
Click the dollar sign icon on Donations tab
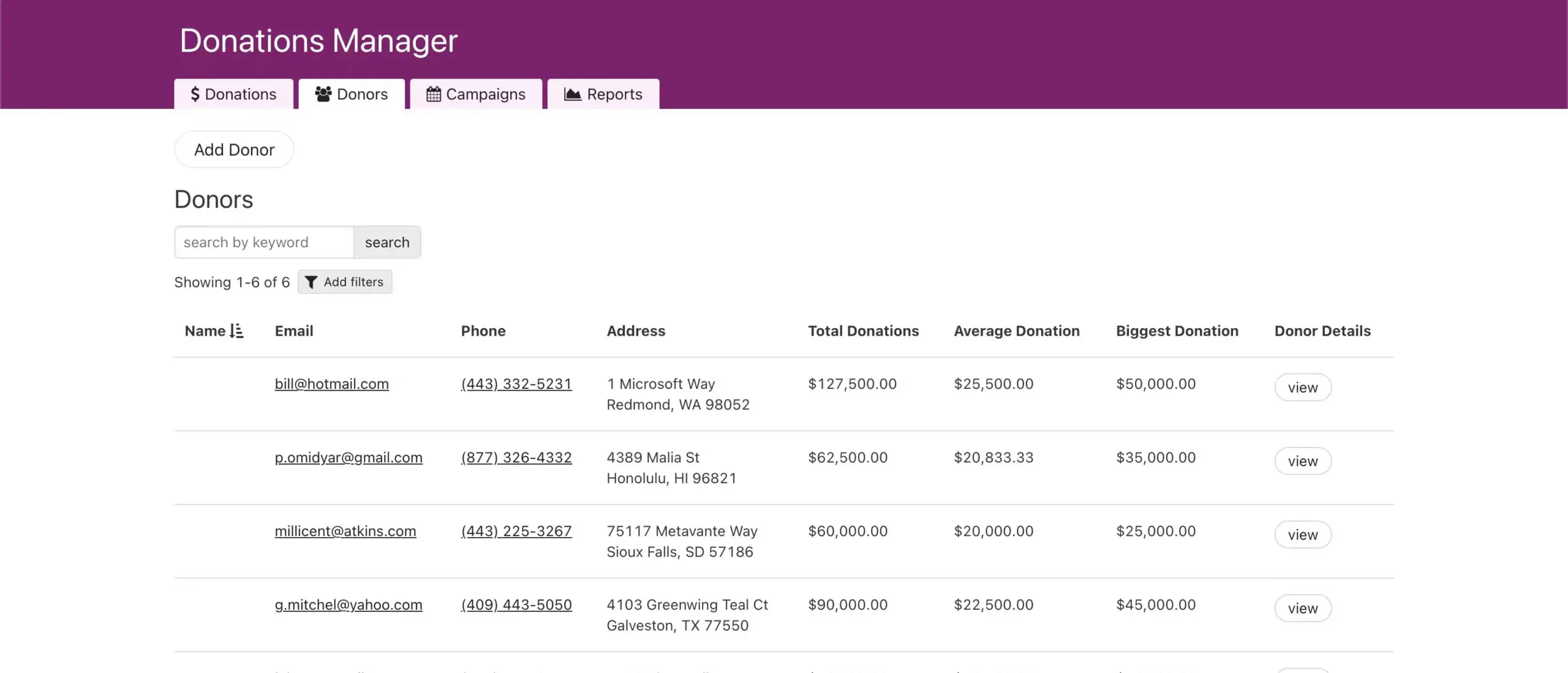(x=195, y=94)
